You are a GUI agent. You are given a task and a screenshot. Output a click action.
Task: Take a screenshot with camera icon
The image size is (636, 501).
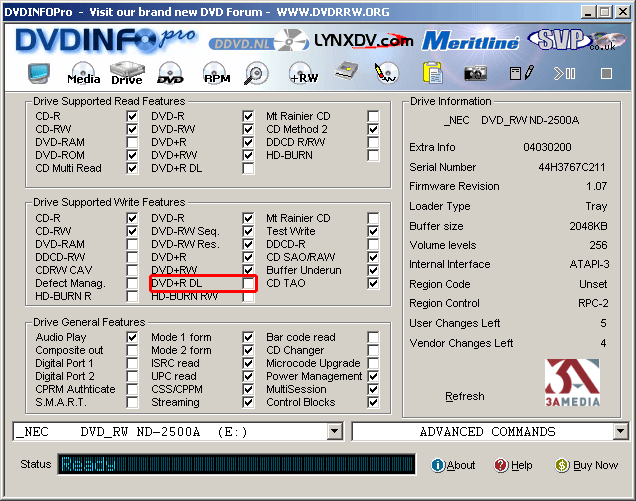[x=475, y=73]
